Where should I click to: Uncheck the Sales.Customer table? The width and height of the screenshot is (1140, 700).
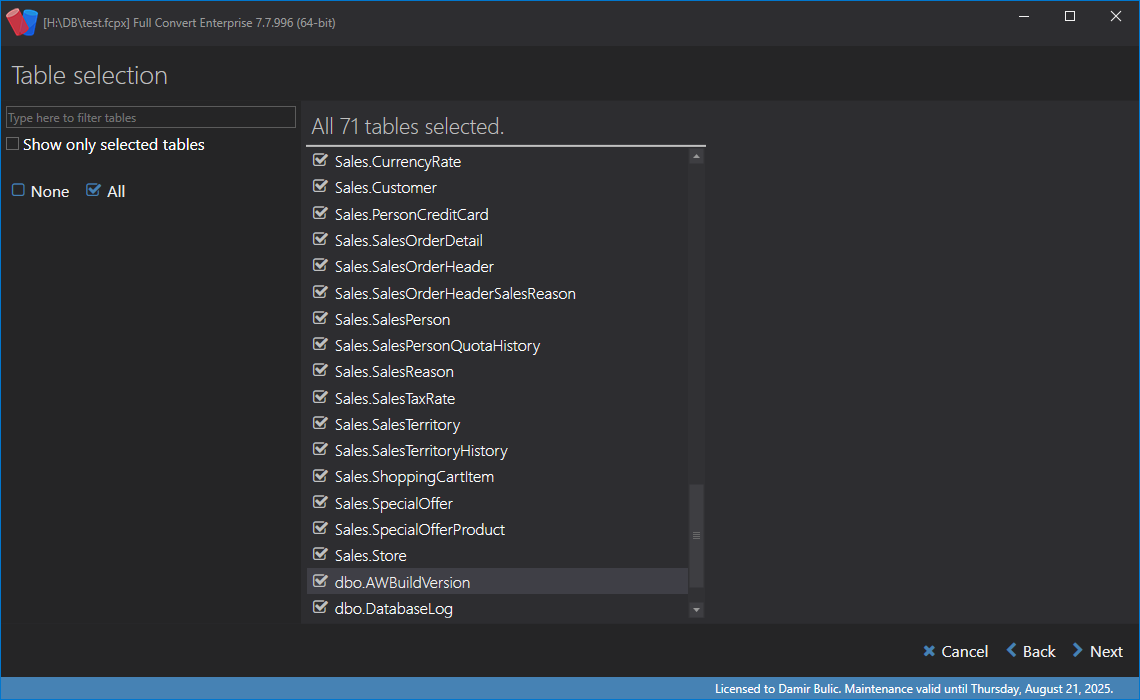321,187
